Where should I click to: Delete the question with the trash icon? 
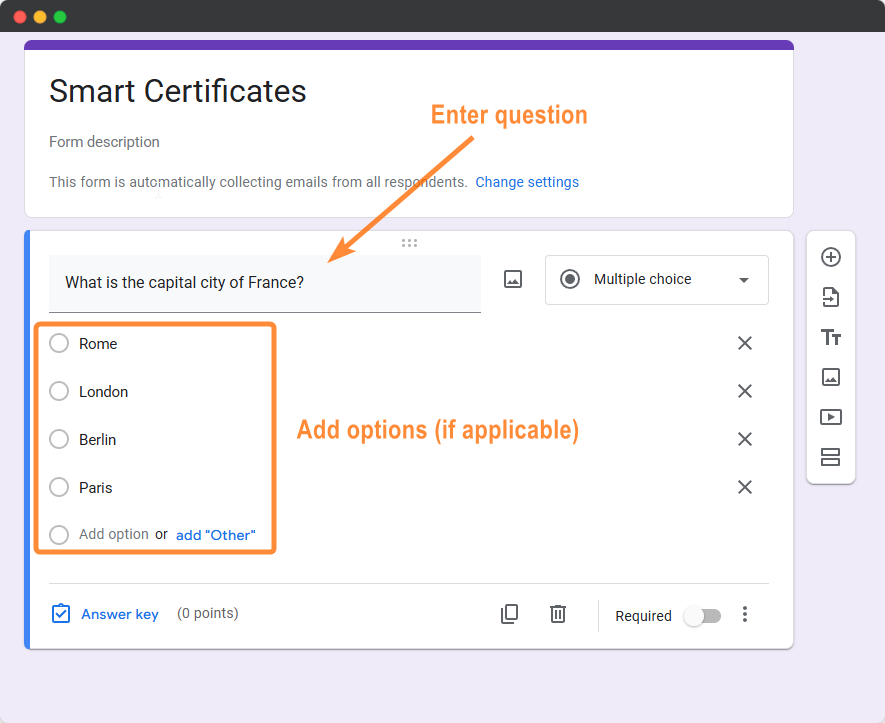(558, 615)
